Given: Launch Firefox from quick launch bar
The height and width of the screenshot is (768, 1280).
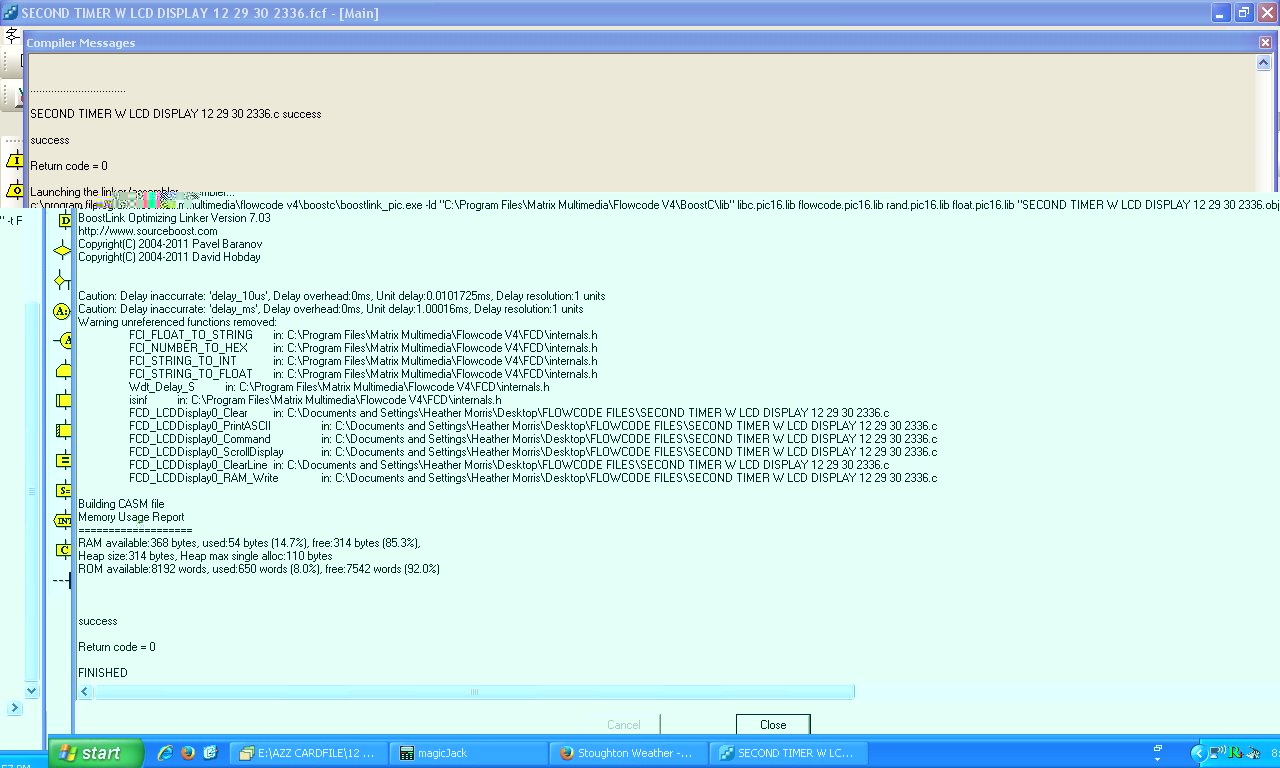Looking at the screenshot, I should tap(188, 753).
